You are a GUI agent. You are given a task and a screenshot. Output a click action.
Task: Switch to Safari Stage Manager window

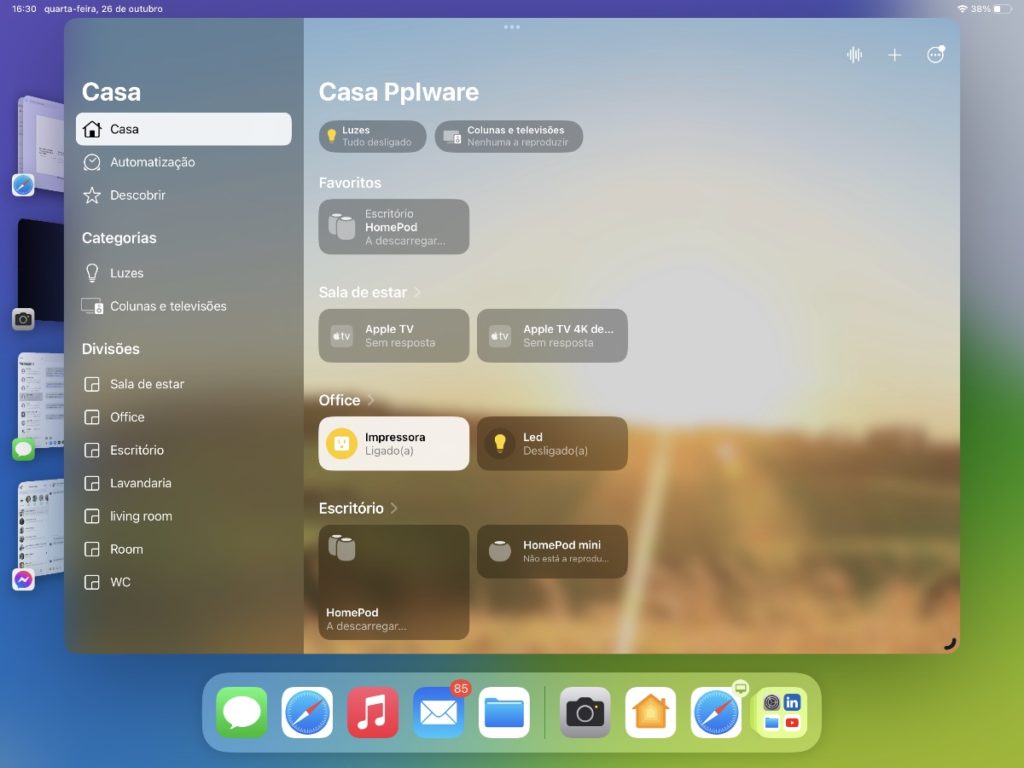tap(39, 145)
